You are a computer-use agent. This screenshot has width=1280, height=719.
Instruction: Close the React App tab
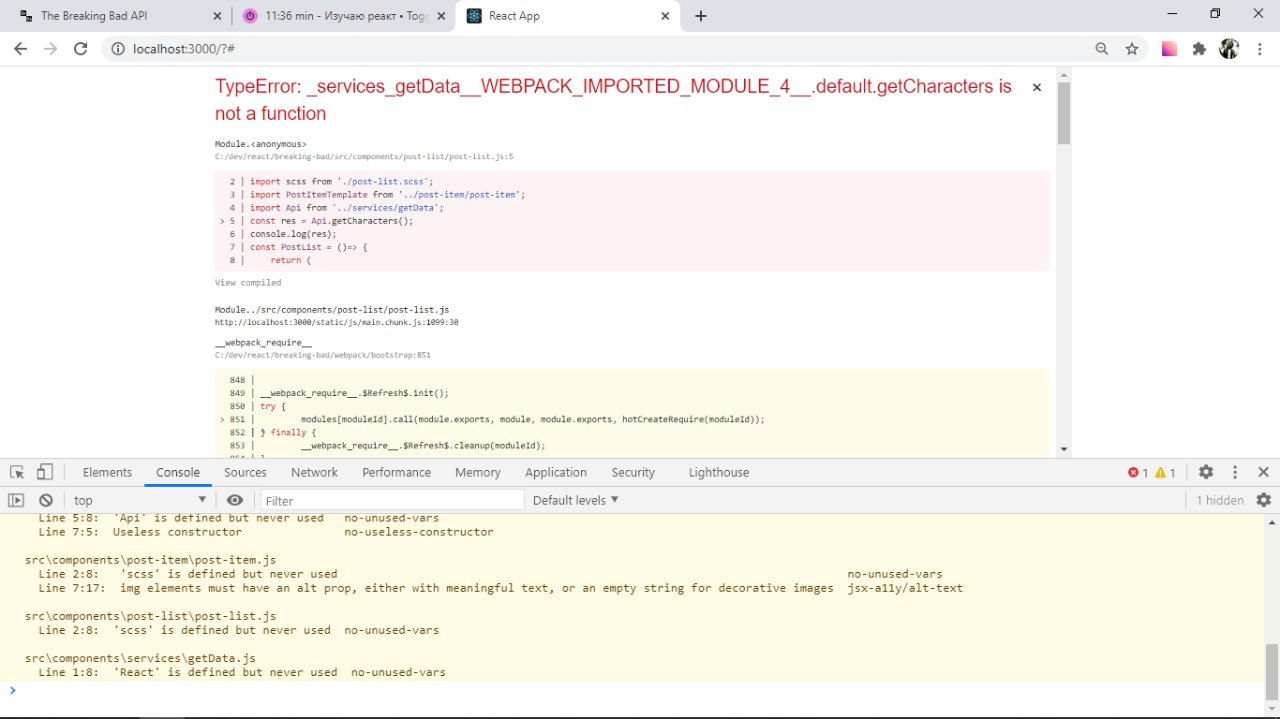click(664, 16)
